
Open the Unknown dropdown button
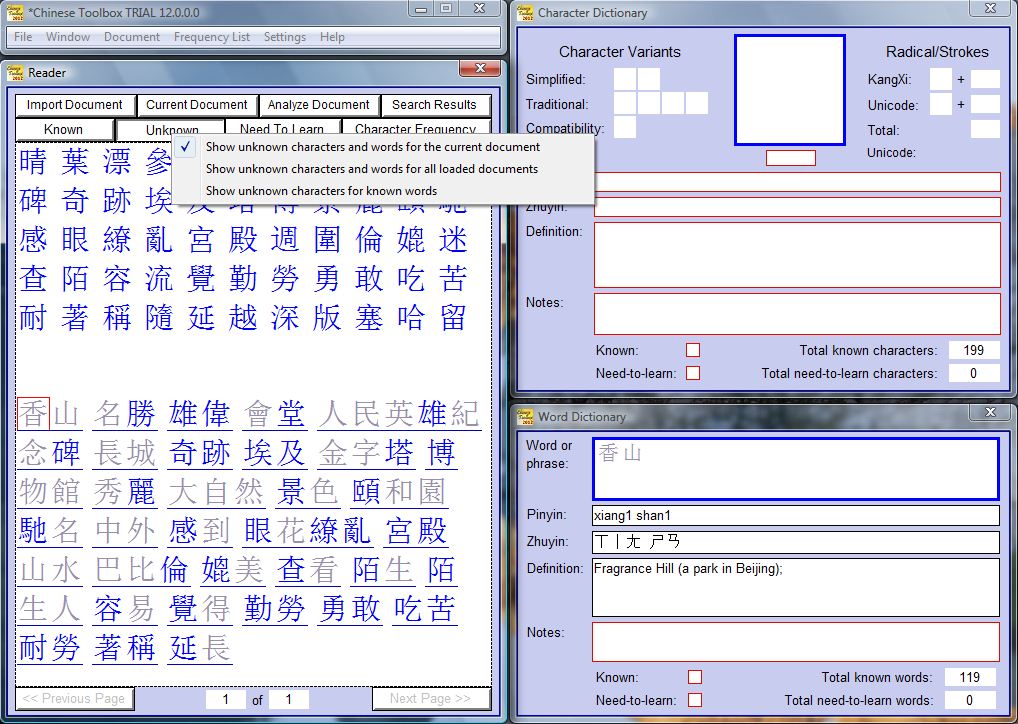(172, 130)
